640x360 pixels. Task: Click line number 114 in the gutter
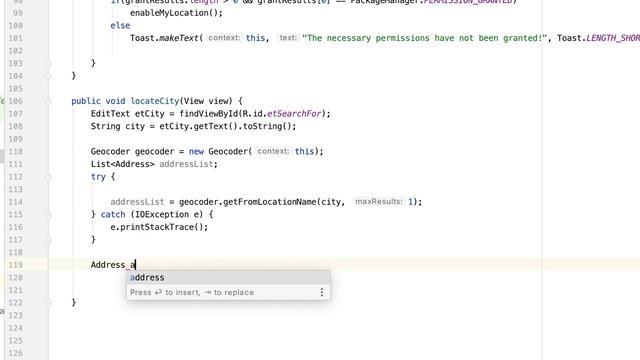(16, 202)
